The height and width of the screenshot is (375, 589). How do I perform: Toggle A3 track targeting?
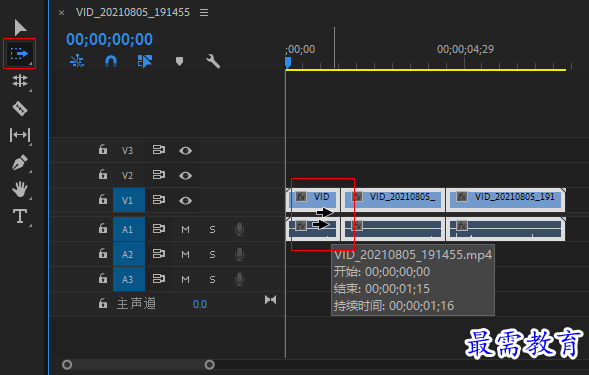pyautogui.click(x=129, y=279)
